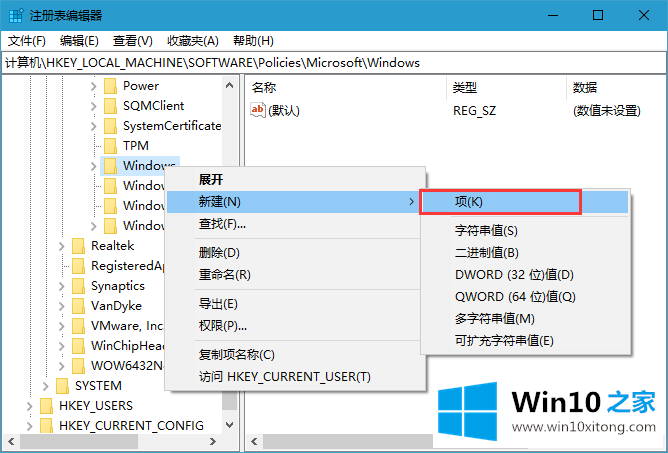Click the TPM folder icon

point(111,146)
